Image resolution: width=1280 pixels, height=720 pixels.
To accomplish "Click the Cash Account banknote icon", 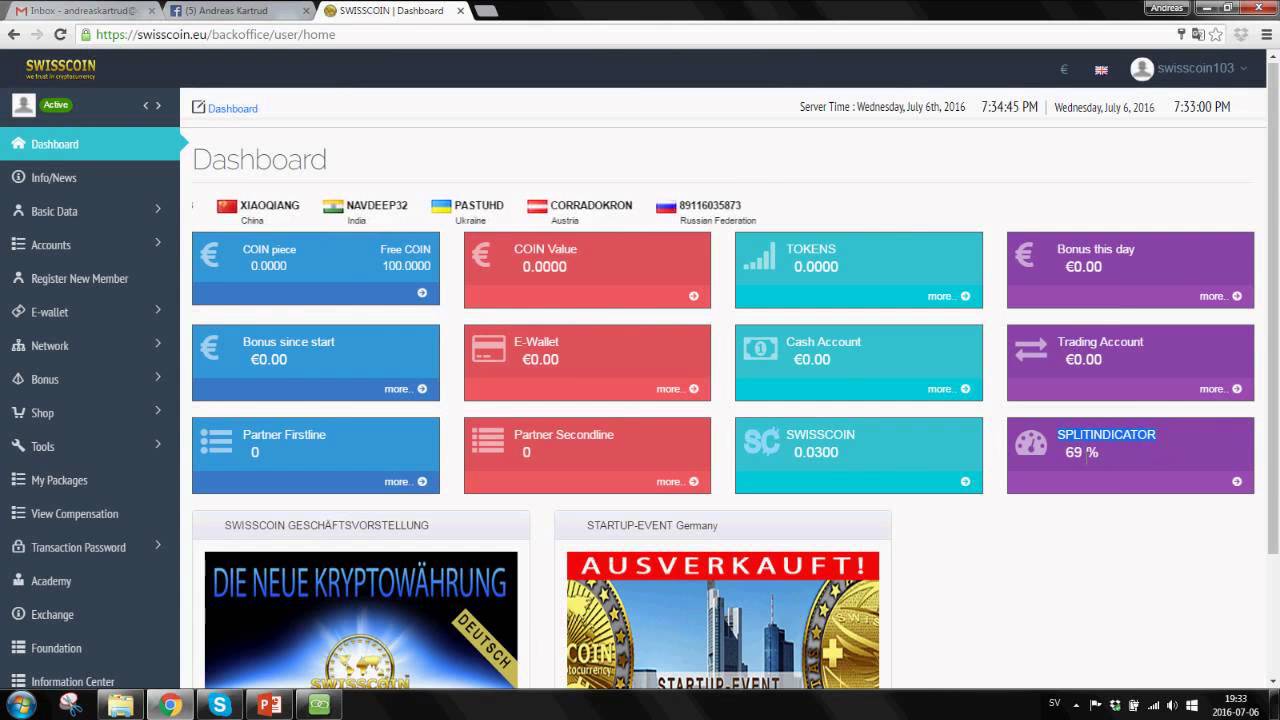I will 760,349.
